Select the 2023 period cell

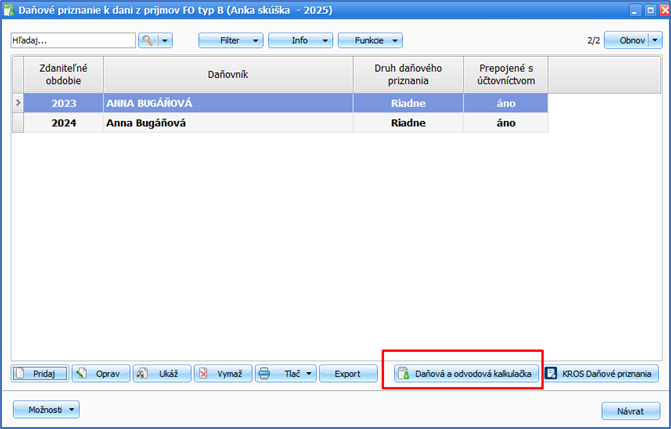[64, 103]
